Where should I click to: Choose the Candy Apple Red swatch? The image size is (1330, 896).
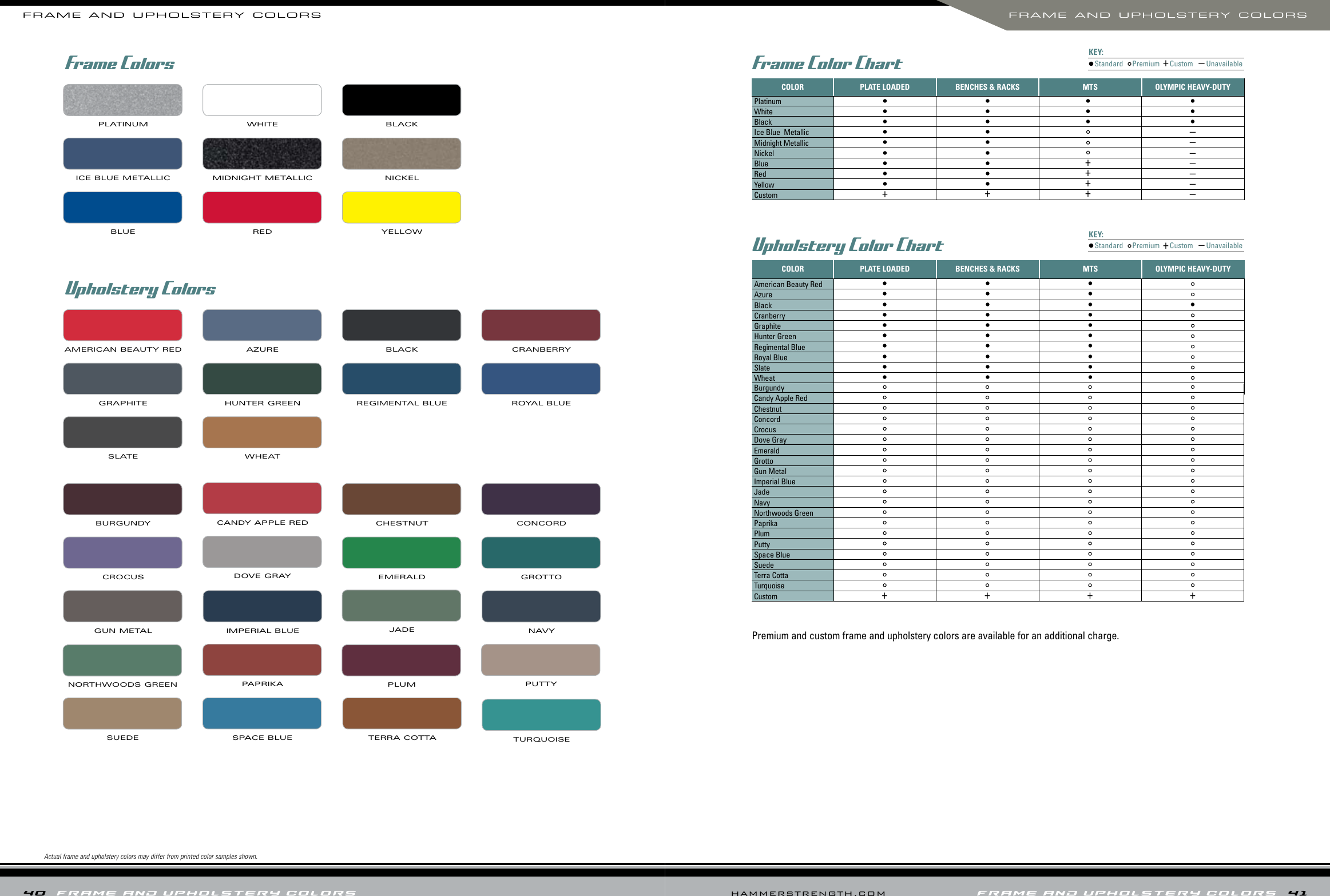tap(262, 499)
